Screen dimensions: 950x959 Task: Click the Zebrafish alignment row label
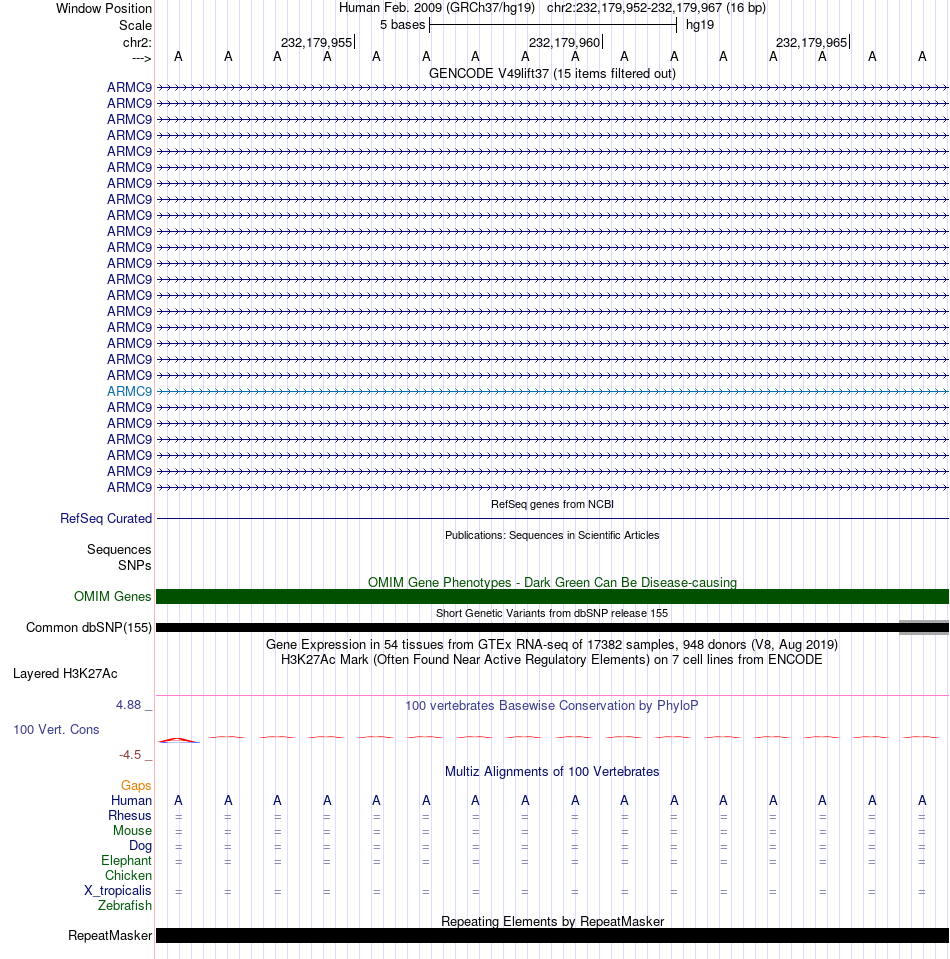click(x=125, y=906)
